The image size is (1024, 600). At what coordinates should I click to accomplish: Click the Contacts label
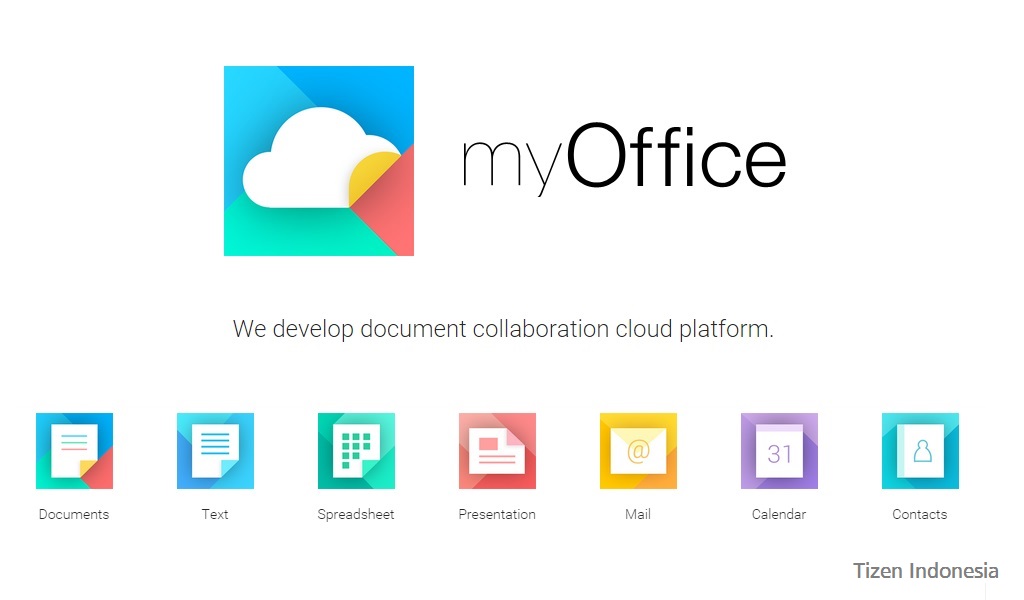tap(920, 514)
